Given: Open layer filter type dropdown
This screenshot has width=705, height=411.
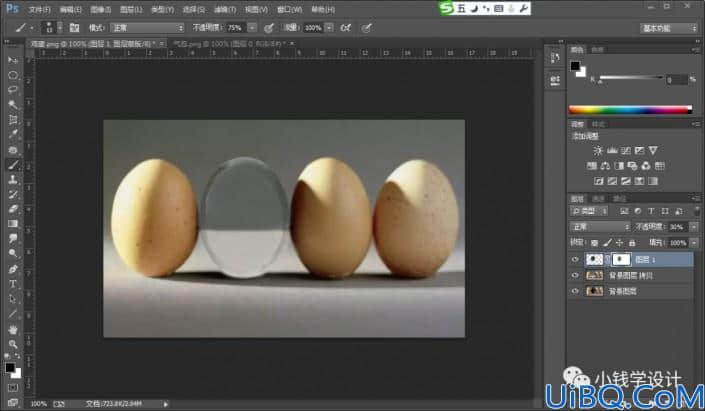Looking at the screenshot, I should tap(589, 211).
